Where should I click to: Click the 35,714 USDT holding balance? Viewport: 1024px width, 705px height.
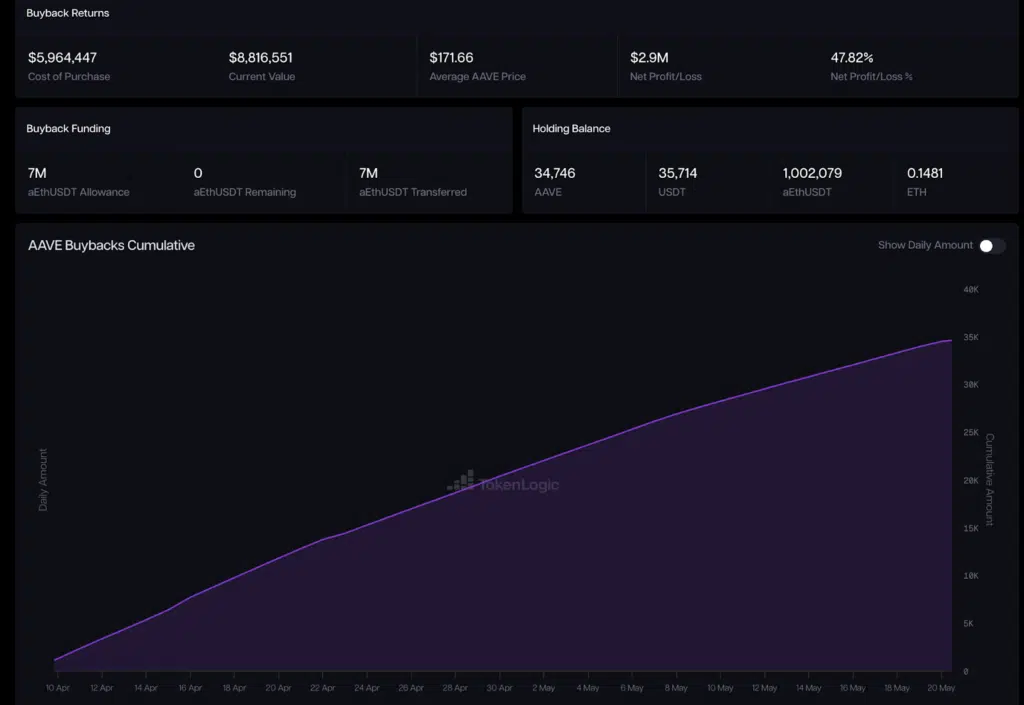point(678,174)
